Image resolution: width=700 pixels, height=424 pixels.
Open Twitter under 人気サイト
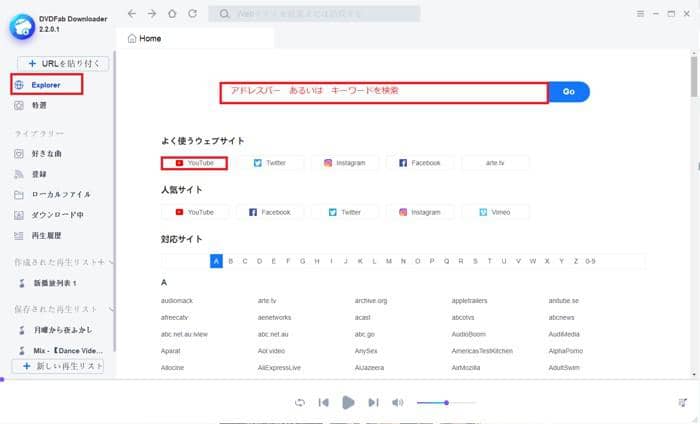[345, 212]
